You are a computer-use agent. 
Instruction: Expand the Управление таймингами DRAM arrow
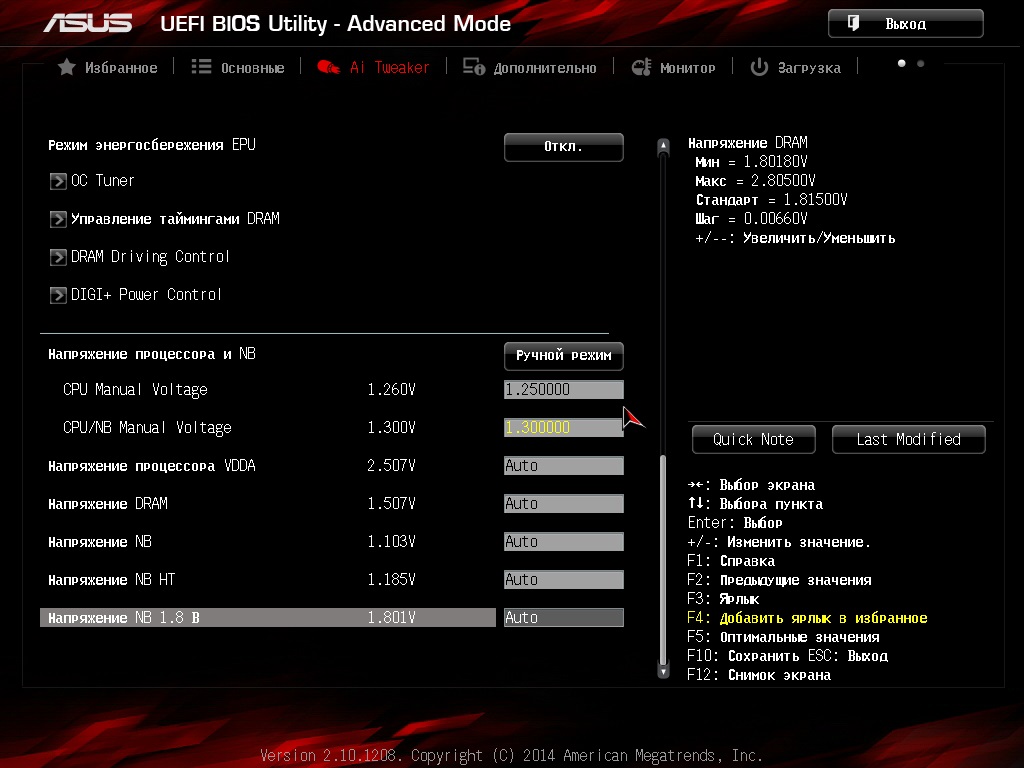point(58,219)
